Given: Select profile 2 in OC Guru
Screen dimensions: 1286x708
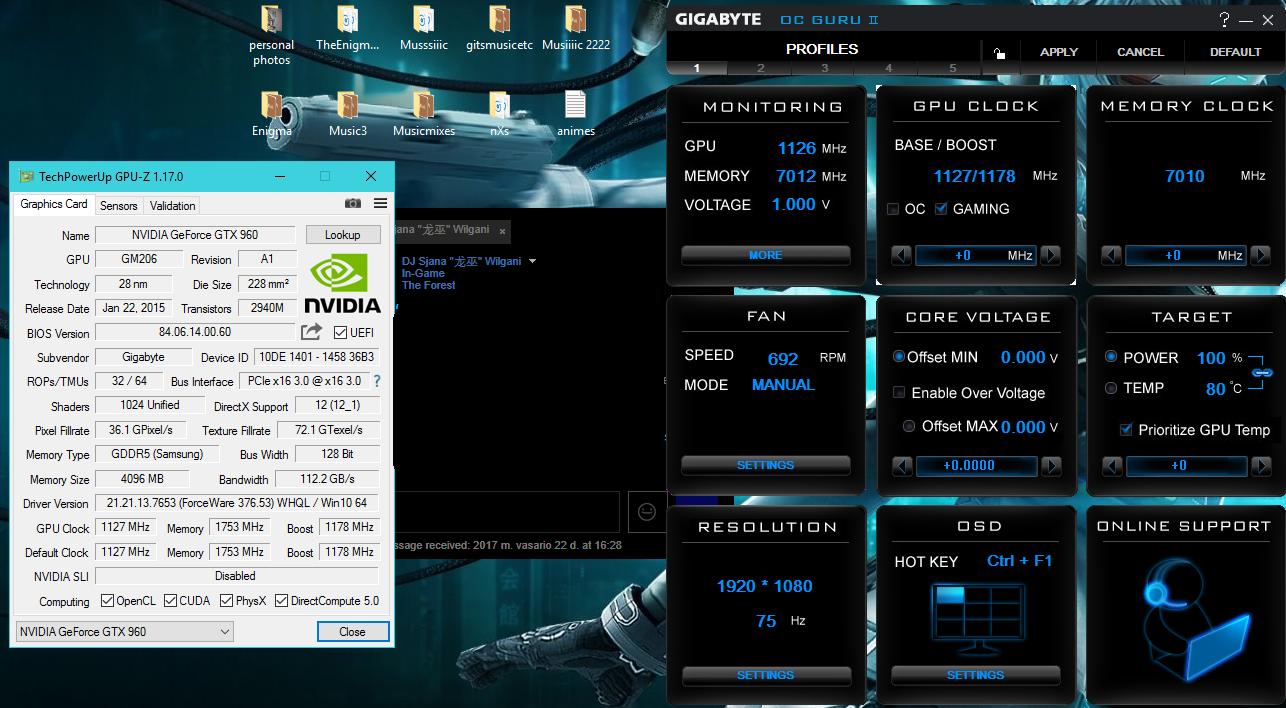Looking at the screenshot, I should (x=761, y=68).
